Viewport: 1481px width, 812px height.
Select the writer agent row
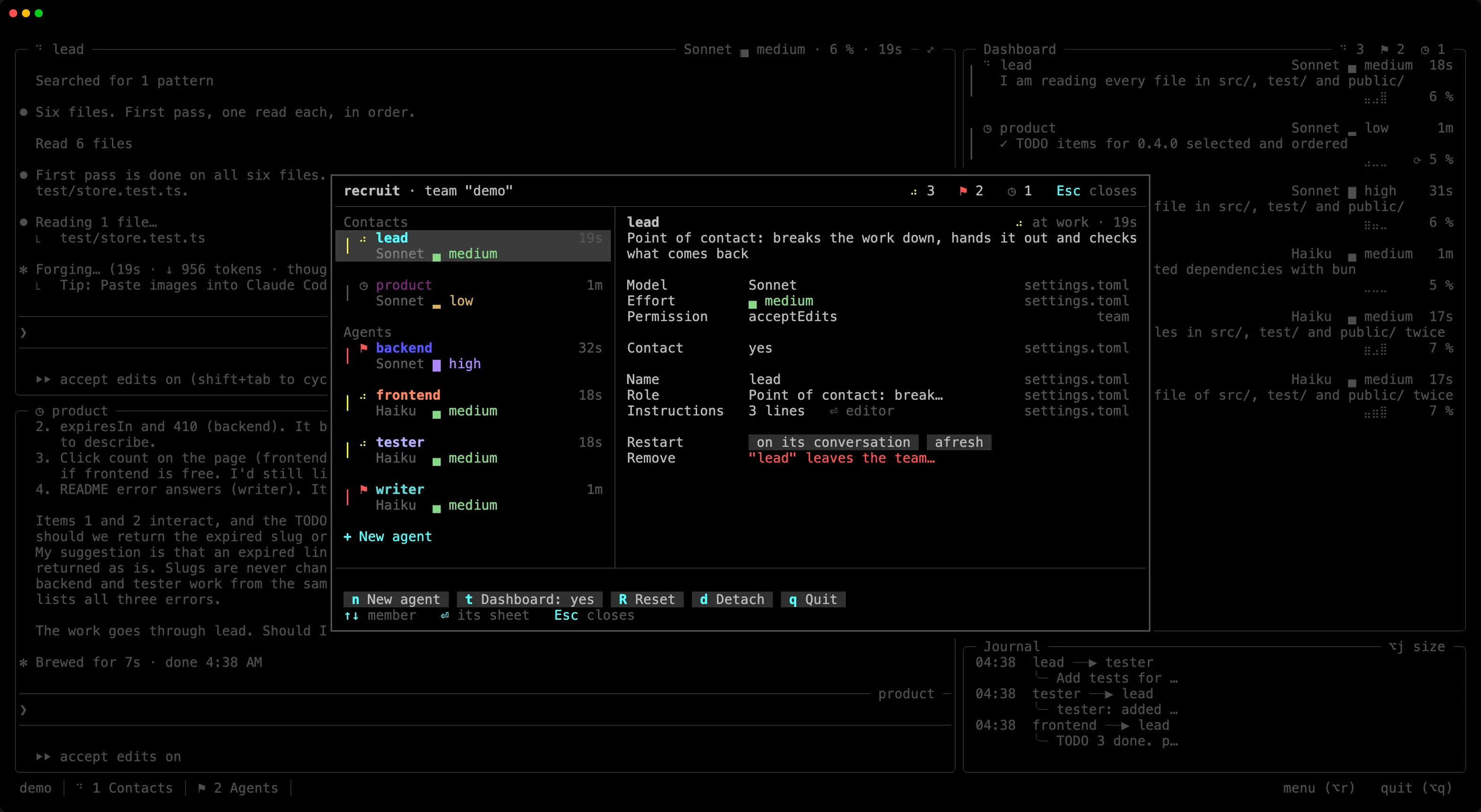(x=473, y=497)
